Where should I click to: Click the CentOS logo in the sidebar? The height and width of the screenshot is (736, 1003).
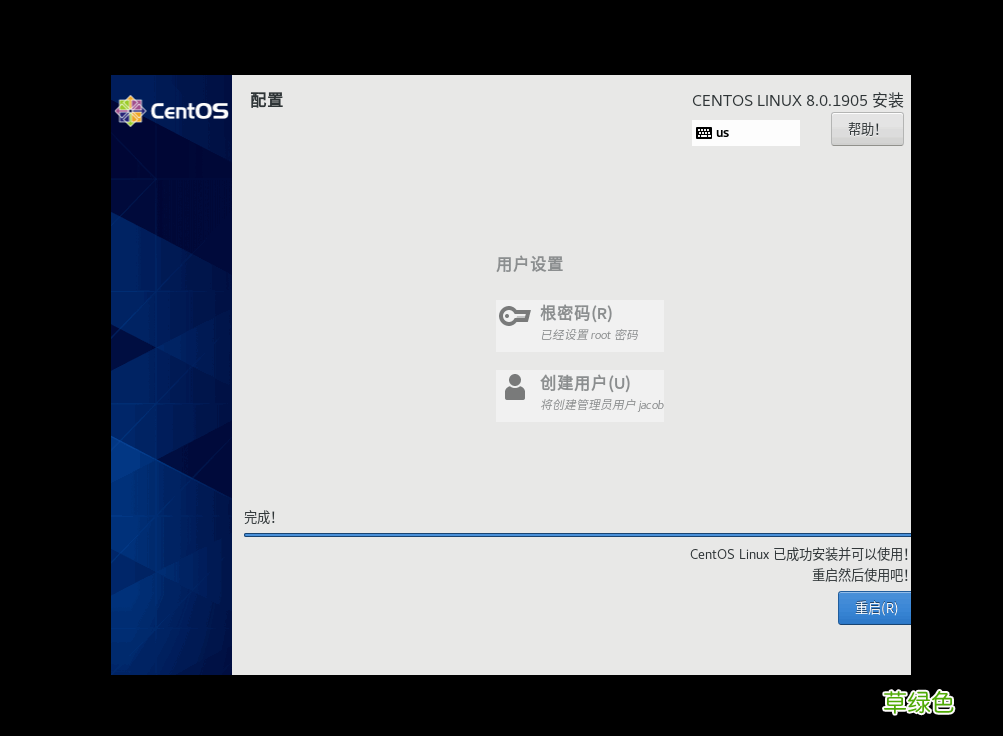(x=130, y=110)
